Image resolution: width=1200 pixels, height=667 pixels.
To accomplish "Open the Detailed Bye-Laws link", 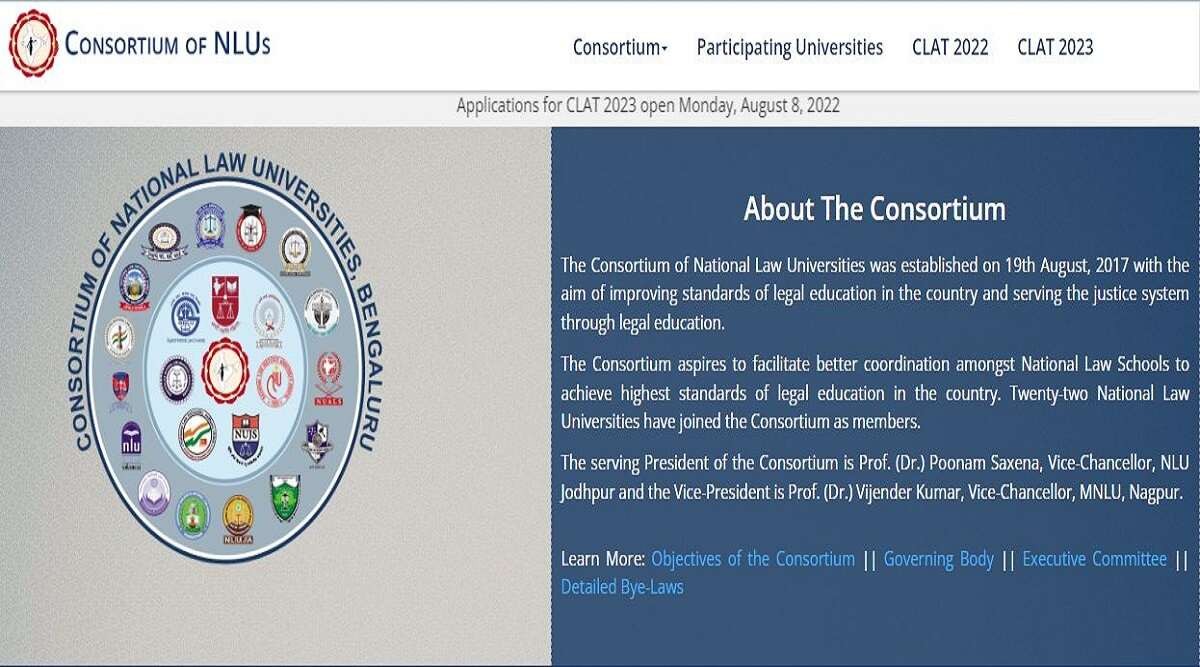I will [622, 587].
